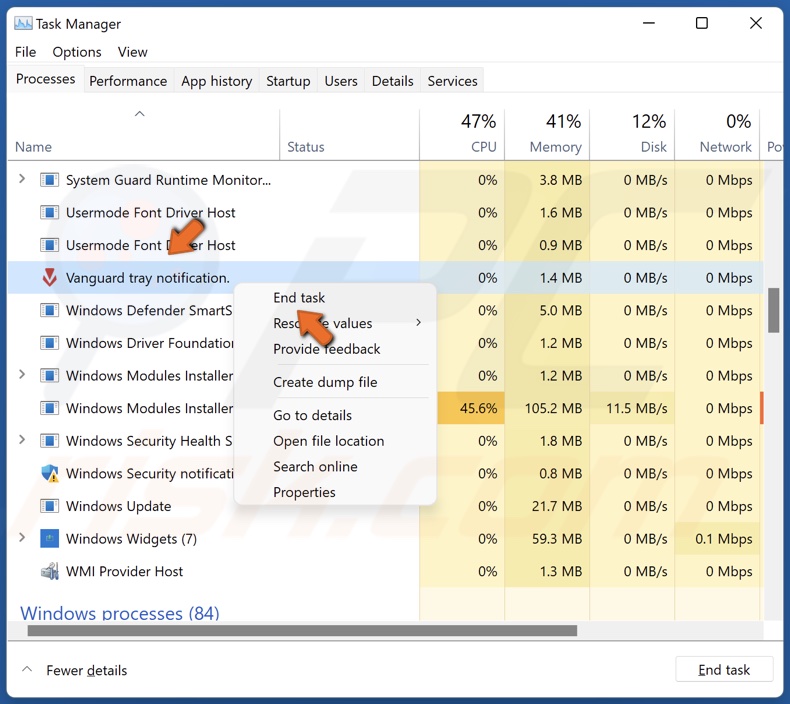Expand the Windows Security Health Service row
This screenshot has height=704, width=790.
click(22, 440)
